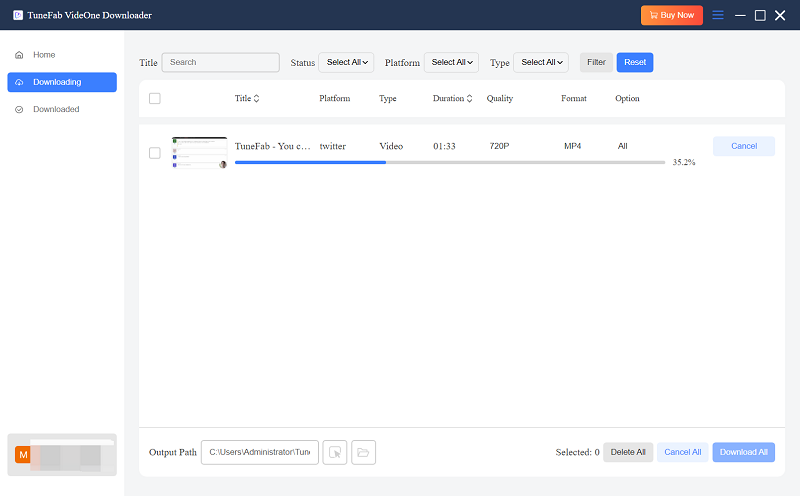Maximize the TuneFab window
Image resolution: width=800 pixels, height=496 pixels.
coord(760,15)
